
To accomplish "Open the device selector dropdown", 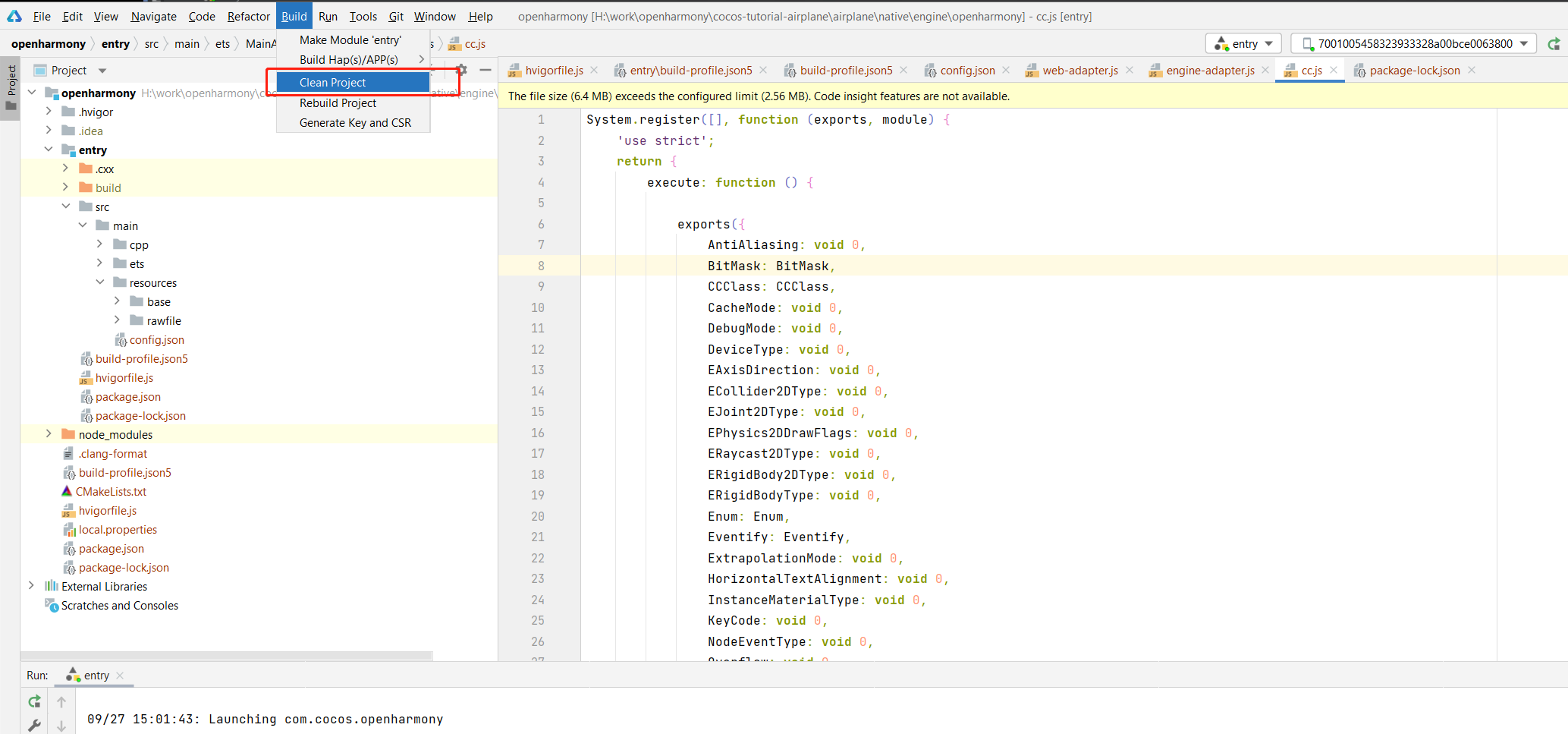I will [1414, 44].
